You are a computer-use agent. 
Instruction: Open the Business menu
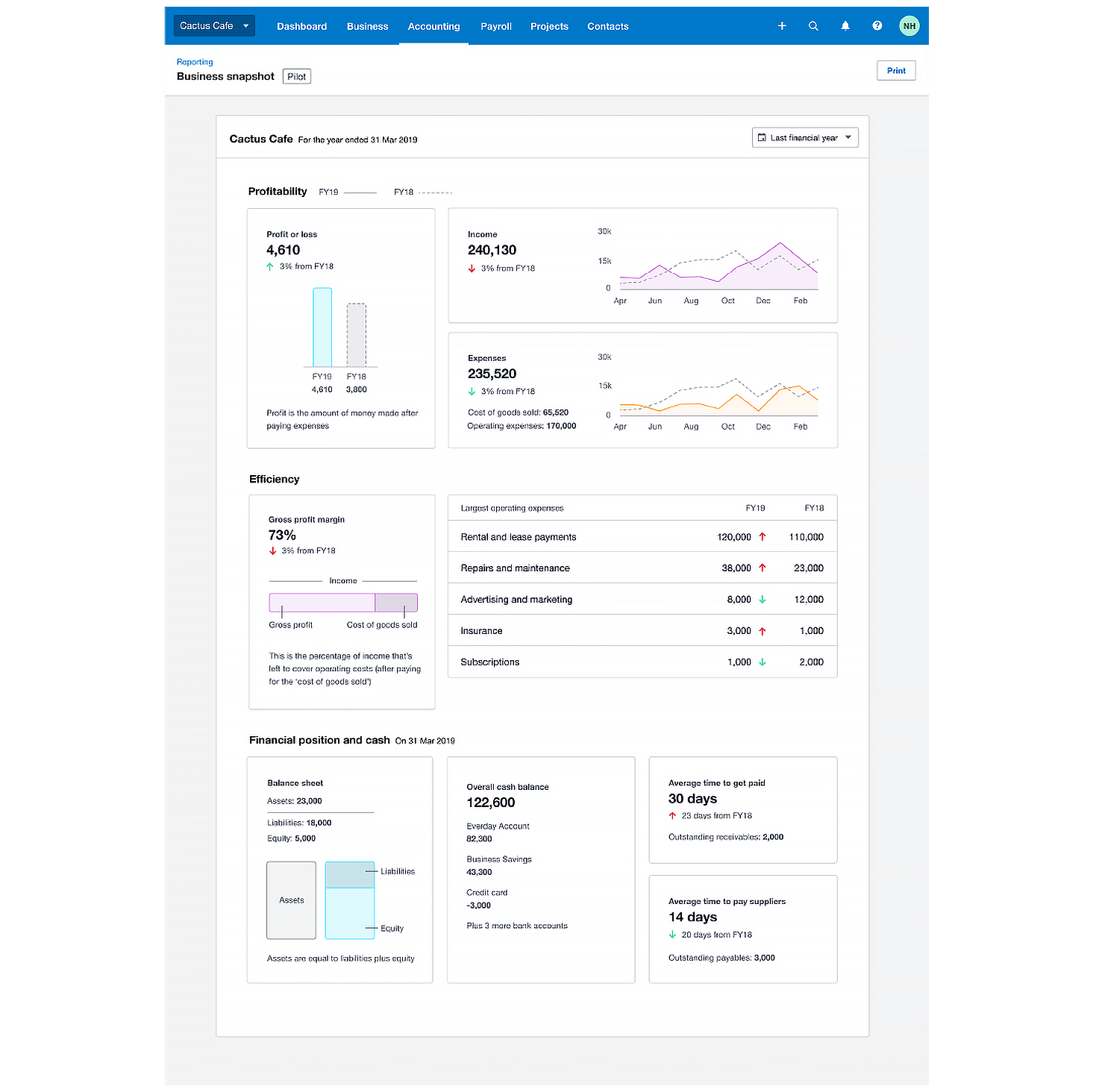(367, 26)
